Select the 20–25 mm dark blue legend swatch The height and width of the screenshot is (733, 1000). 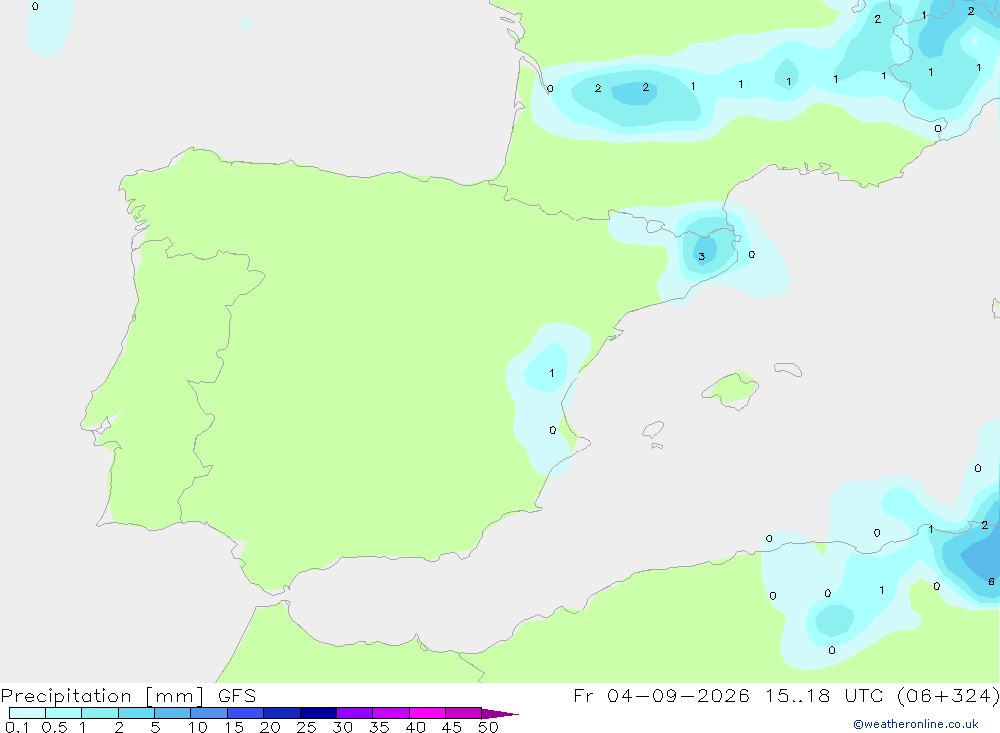[282, 713]
